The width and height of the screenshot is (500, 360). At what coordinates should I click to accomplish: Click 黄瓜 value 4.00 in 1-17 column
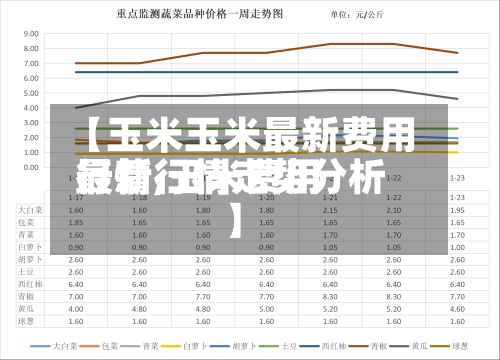pos(76,309)
